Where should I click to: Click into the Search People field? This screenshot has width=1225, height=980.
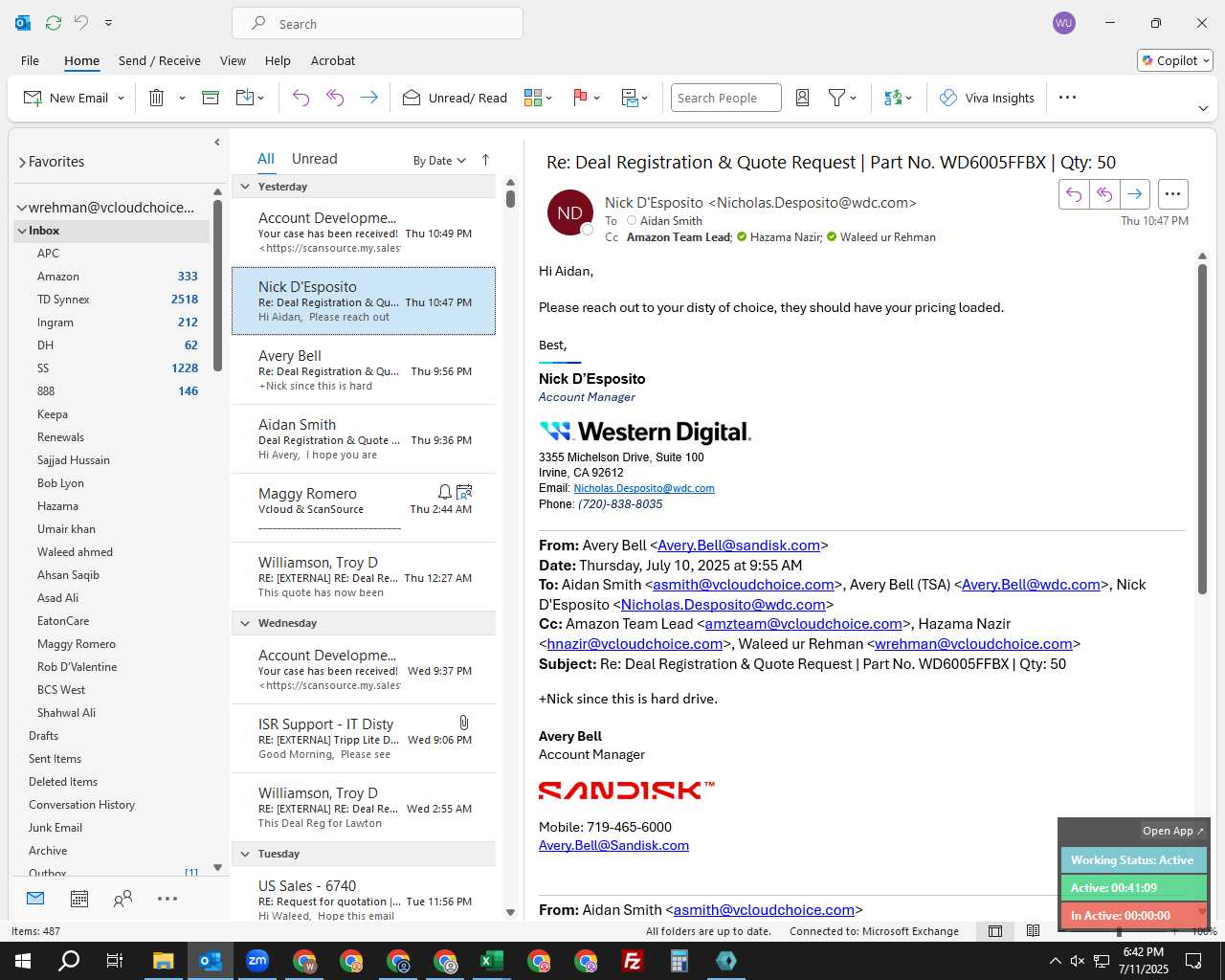725,98
